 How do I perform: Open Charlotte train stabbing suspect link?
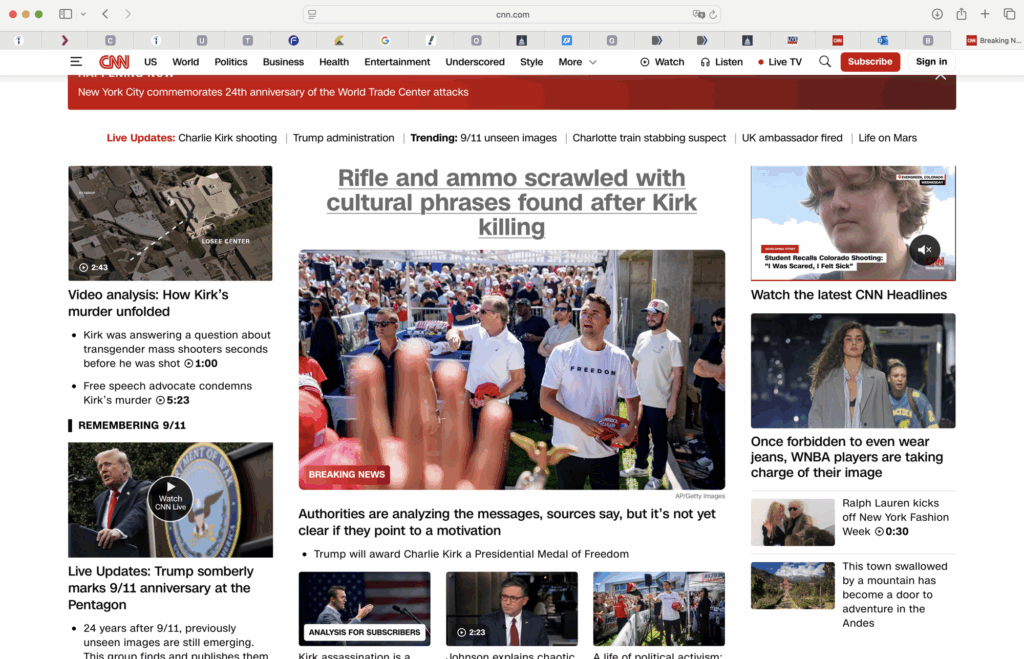649,138
